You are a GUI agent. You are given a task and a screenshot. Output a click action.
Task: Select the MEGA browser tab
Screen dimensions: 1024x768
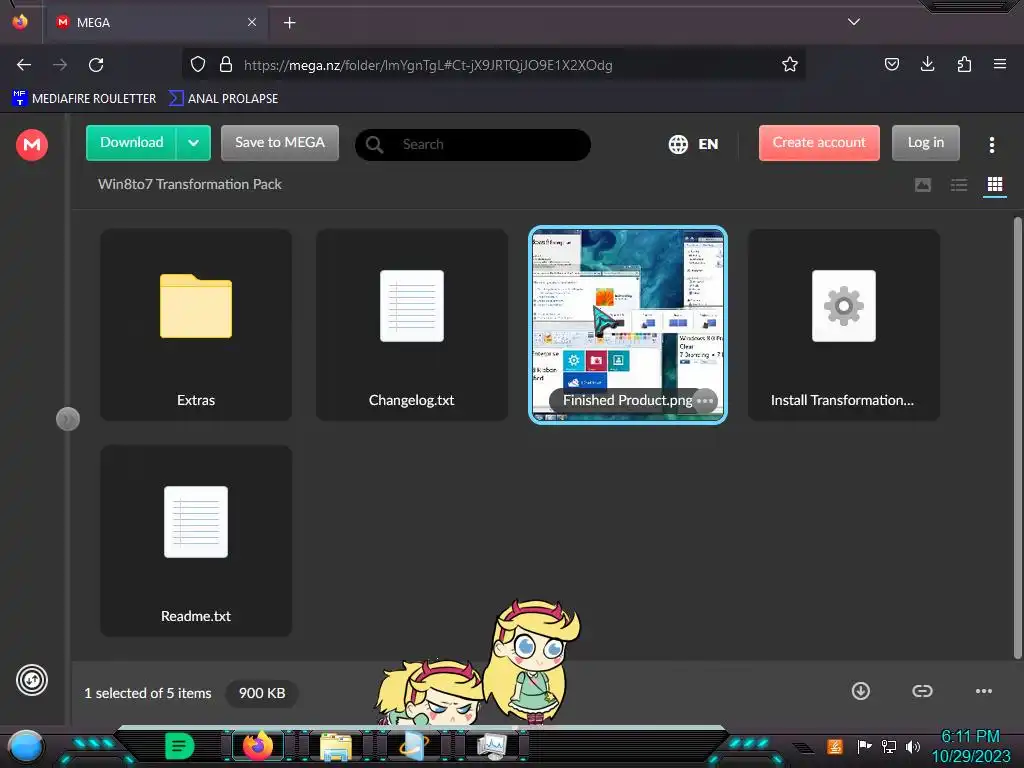[157, 22]
